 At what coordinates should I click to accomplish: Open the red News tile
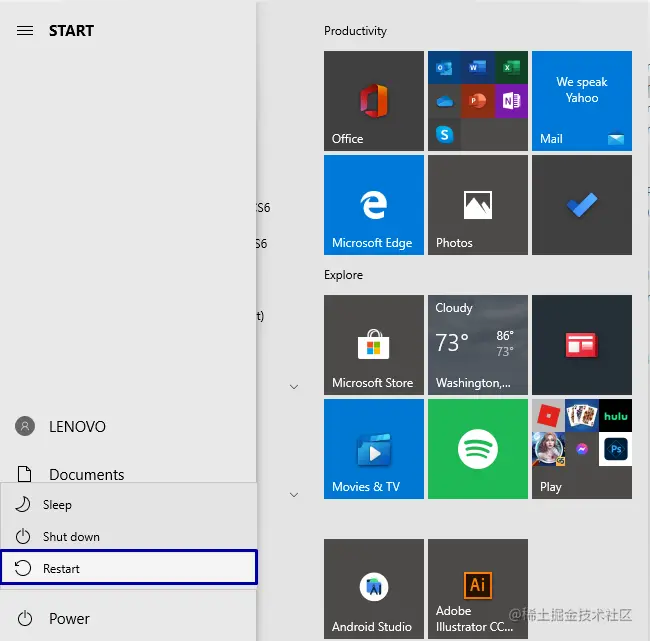(582, 345)
